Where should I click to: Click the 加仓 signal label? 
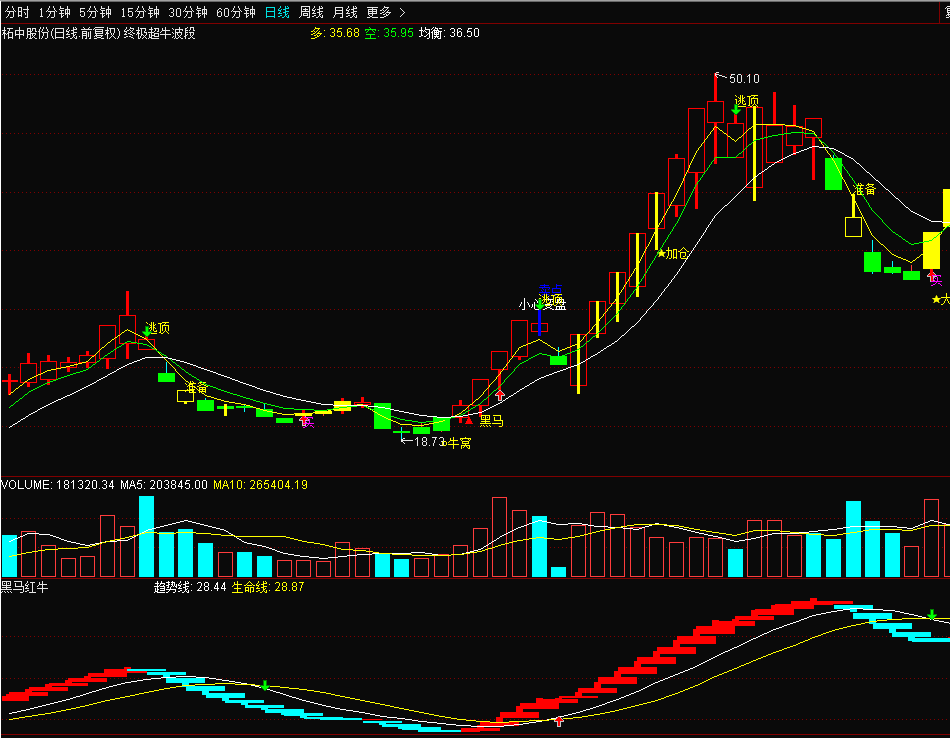tap(677, 253)
